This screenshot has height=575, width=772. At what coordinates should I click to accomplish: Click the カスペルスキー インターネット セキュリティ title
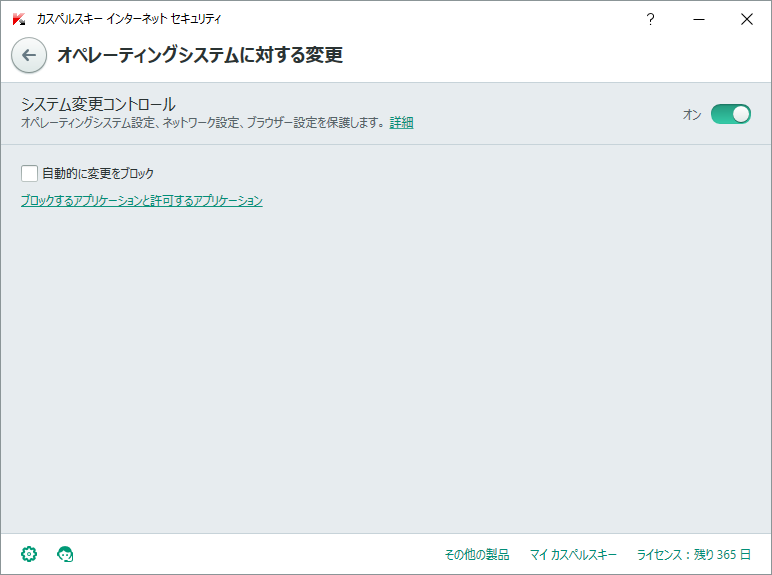[129, 19]
